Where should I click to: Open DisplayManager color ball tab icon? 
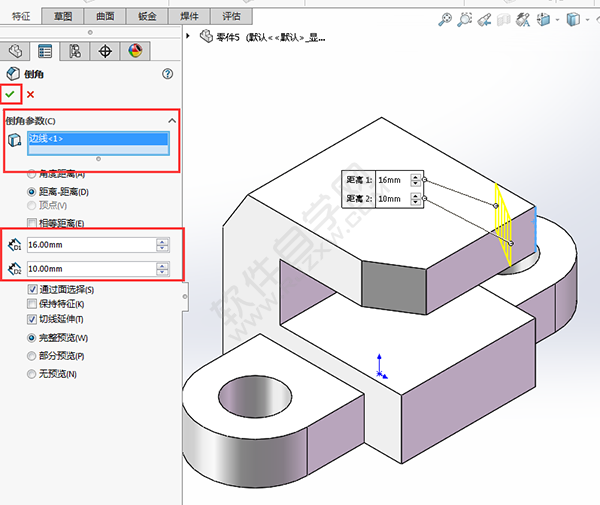click(x=135, y=51)
